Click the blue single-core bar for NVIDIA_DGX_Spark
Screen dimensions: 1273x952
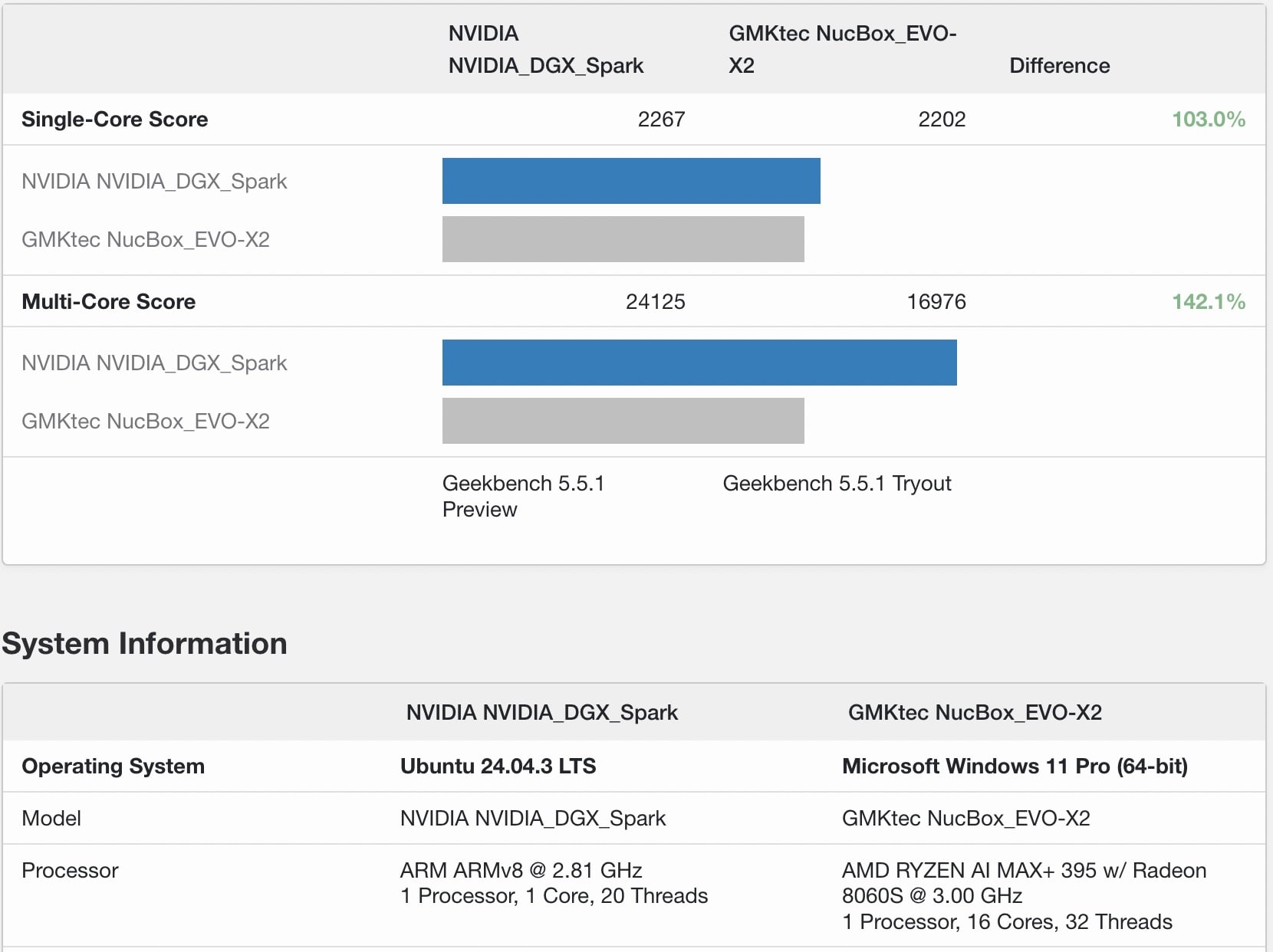pyautogui.click(x=630, y=181)
